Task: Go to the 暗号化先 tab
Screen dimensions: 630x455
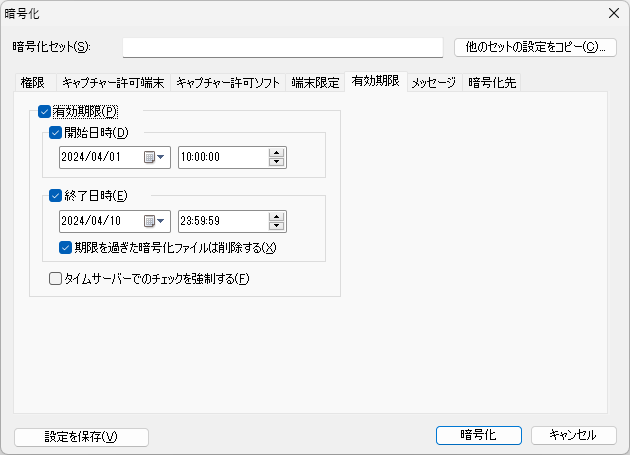Action: pos(493,83)
